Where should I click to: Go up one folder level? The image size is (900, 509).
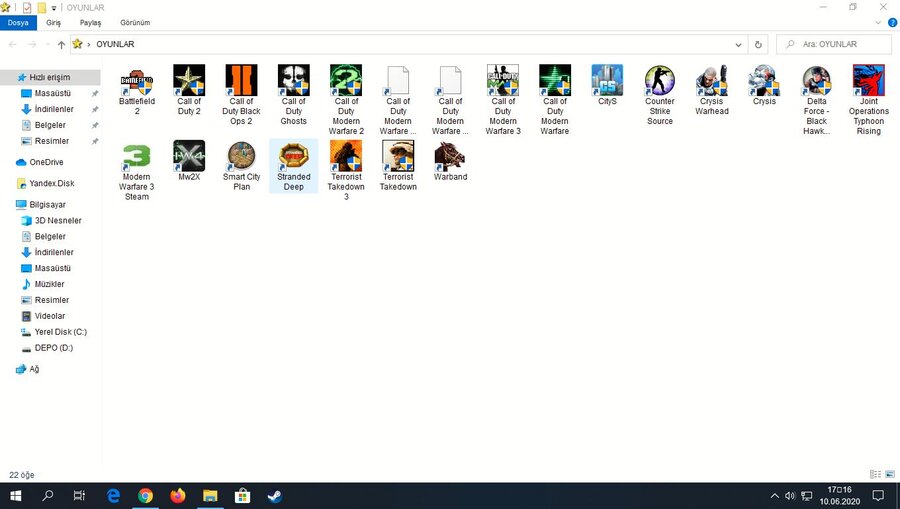[61, 44]
